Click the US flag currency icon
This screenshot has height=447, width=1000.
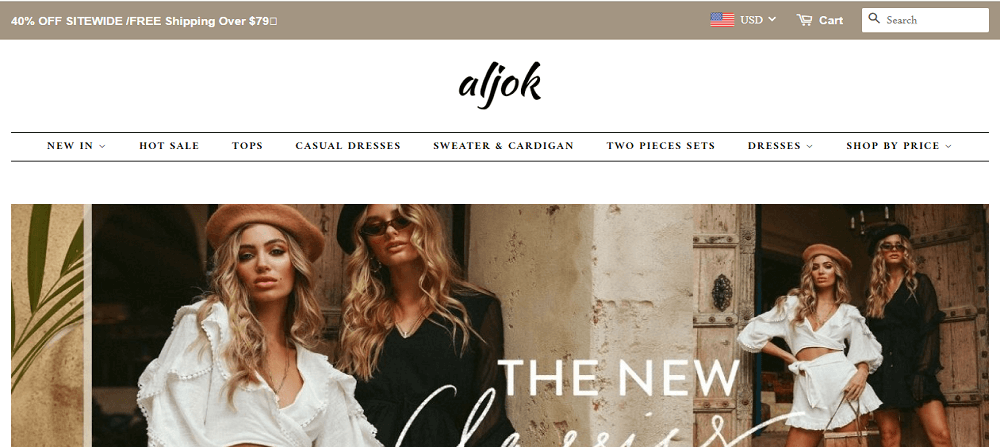point(722,20)
